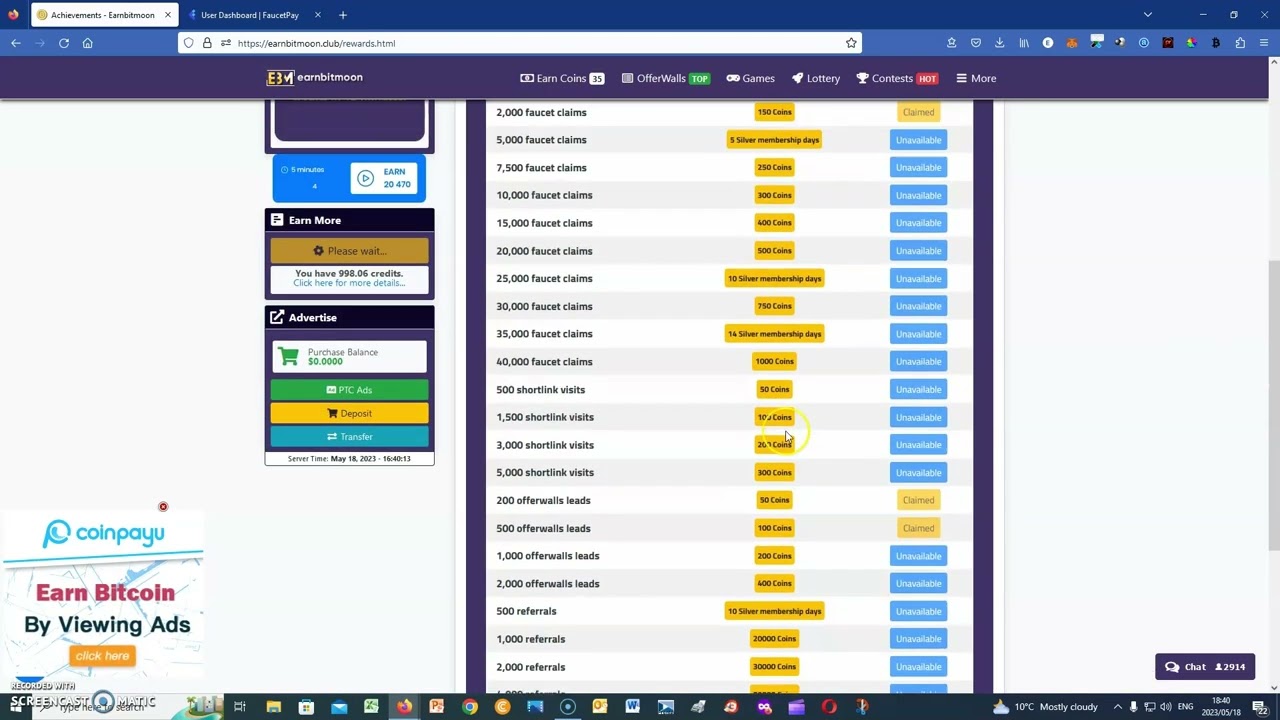Open the MetaMask fox extension icon
This screenshot has width=1280, height=720.
point(1072,43)
